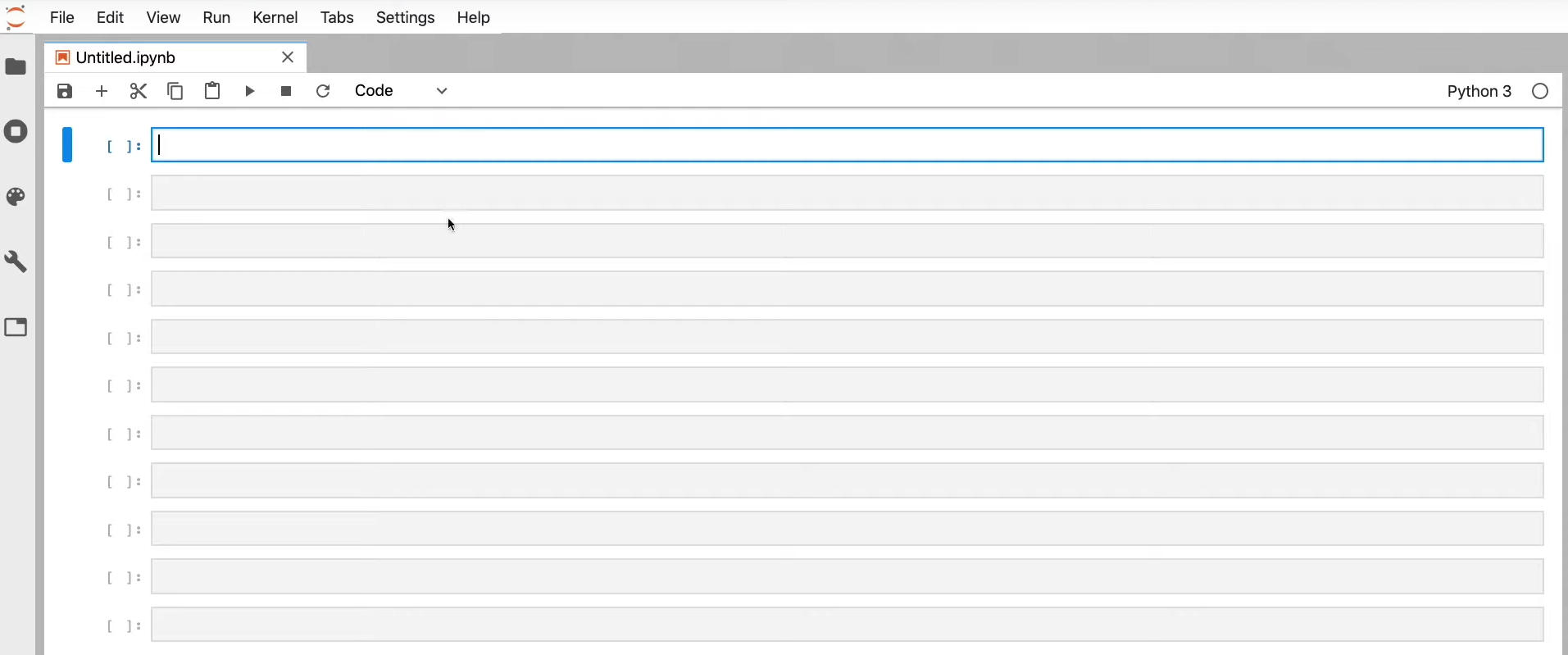Open the command palette sidebar icon
The image size is (1568, 655).
click(x=16, y=197)
